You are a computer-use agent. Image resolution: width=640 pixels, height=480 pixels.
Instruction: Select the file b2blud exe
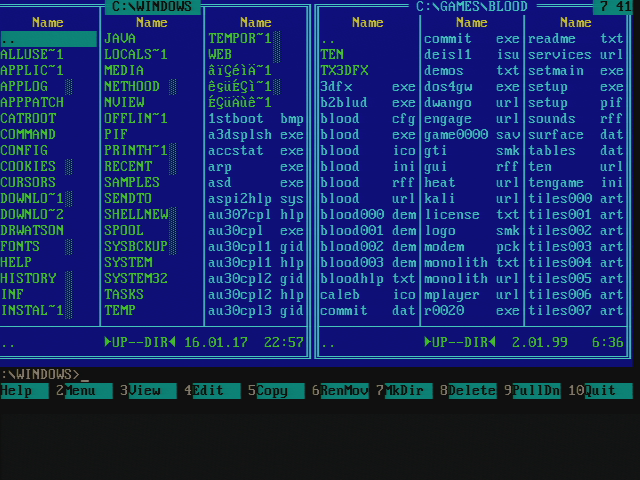point(368,102)
